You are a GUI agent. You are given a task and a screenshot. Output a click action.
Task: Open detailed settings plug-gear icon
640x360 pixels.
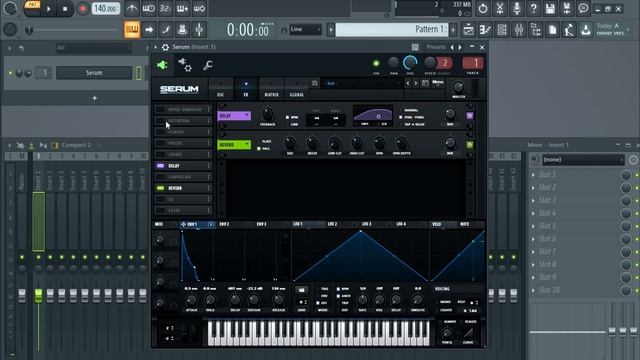point(185,64)
